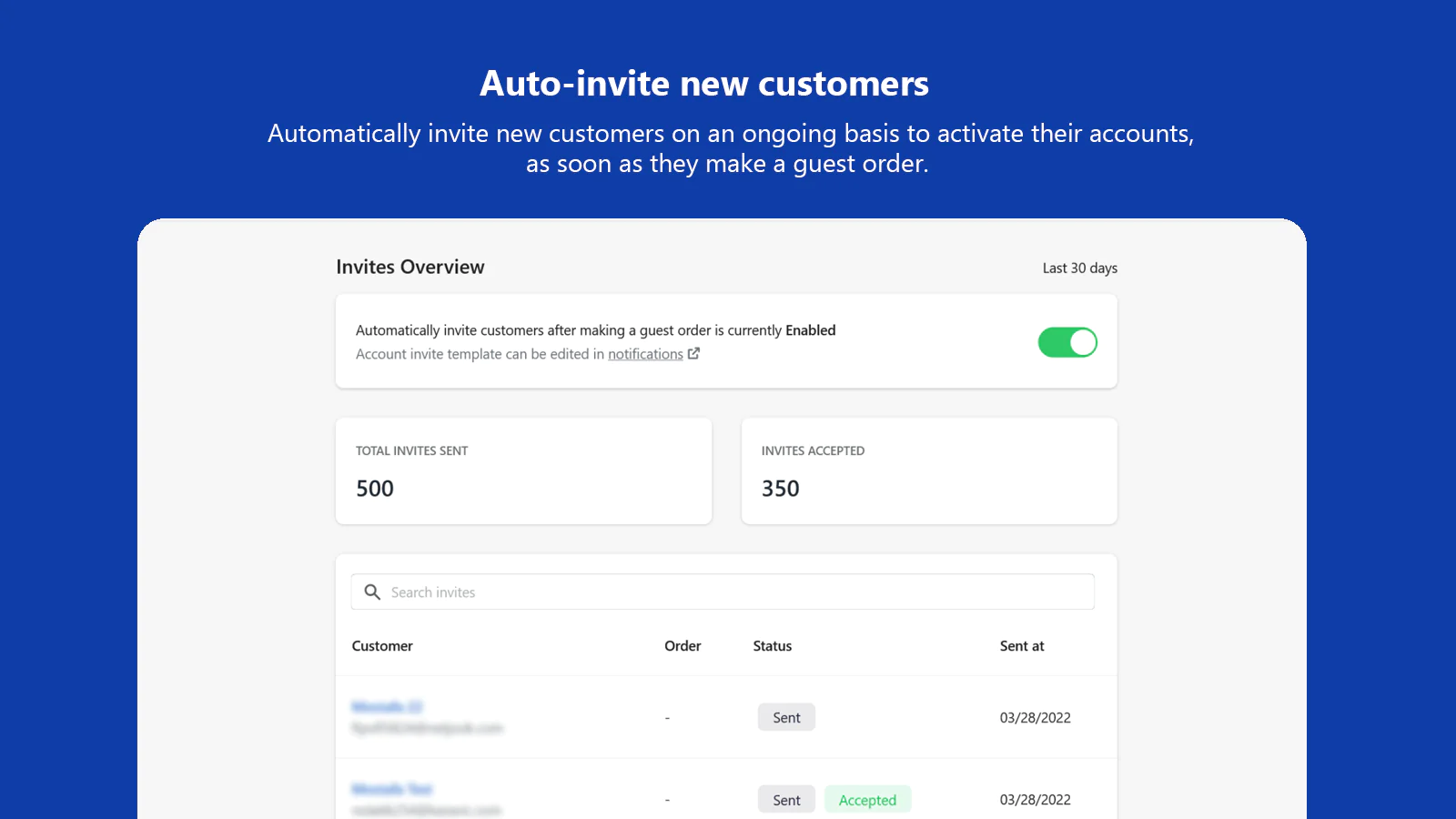Click the external link icon beside notifications
The image size is (1456, 819).
pos(694,353)
